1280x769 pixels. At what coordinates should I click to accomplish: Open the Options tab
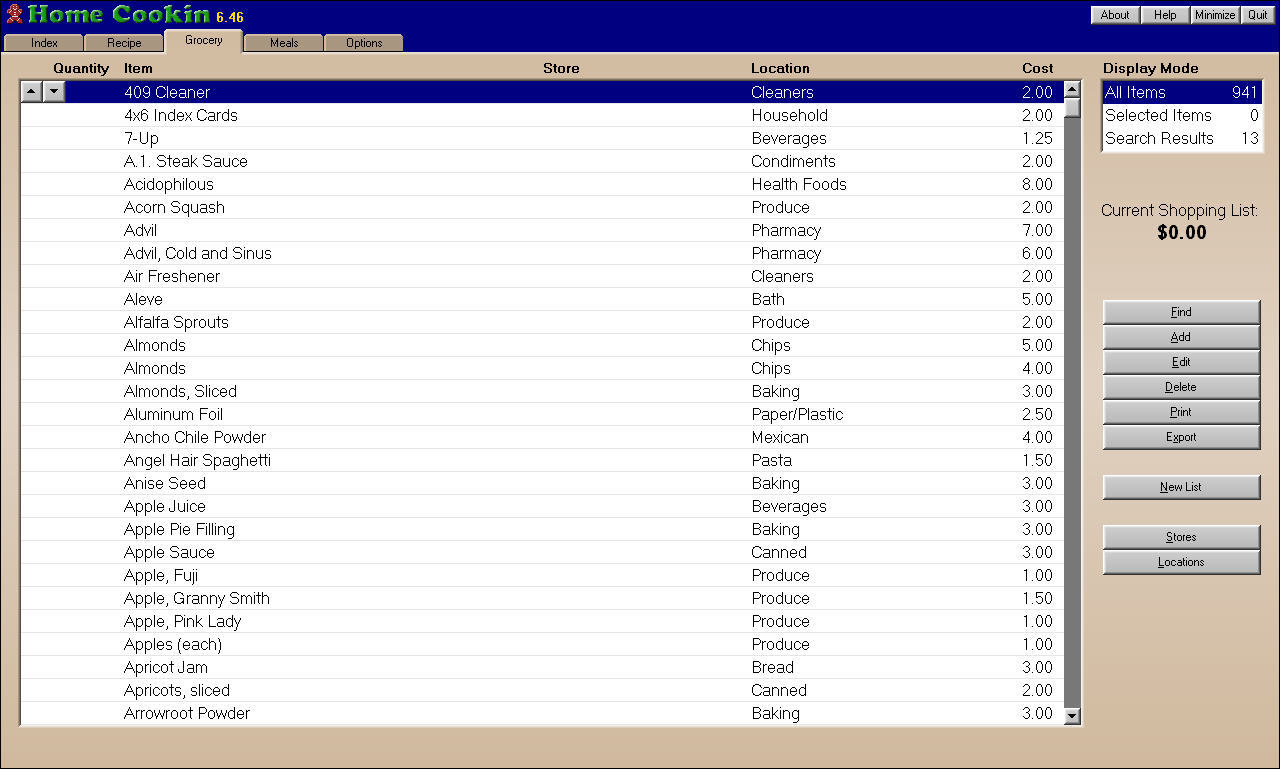coord(364,43)
